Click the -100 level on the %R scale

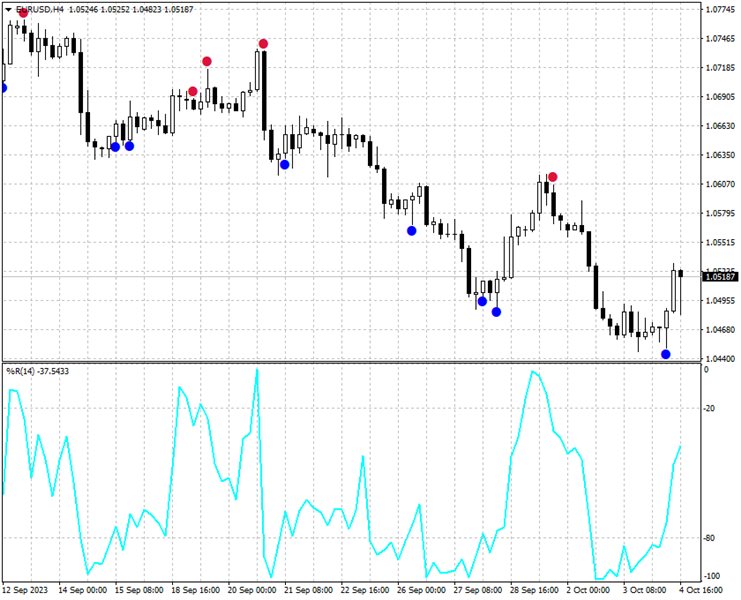click(x=710, y=576)
